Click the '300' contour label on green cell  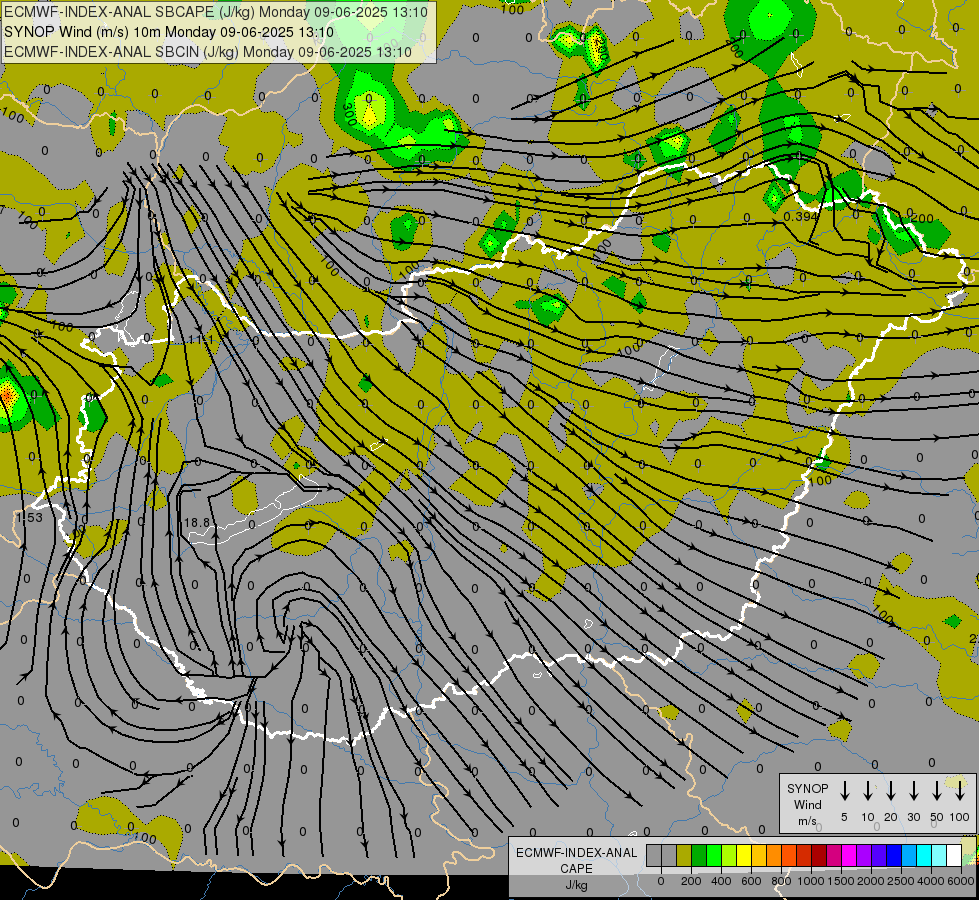click(x=350, y=116)
